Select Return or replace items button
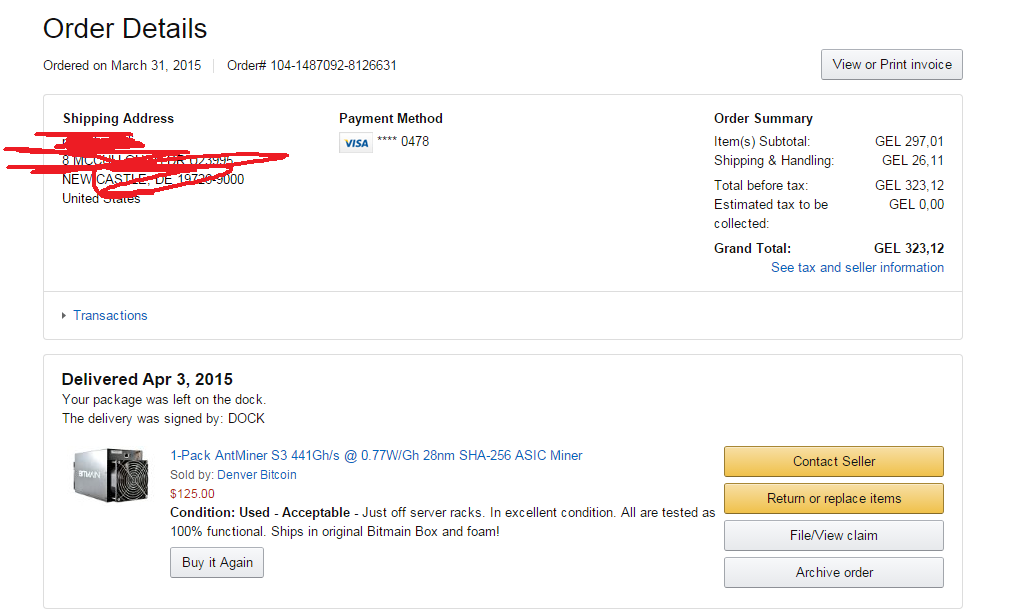 [x=833, y=498]
